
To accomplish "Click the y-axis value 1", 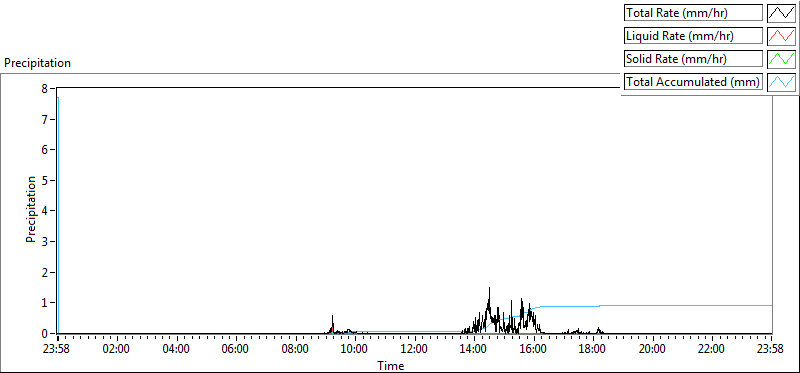I will coord(45,303).
